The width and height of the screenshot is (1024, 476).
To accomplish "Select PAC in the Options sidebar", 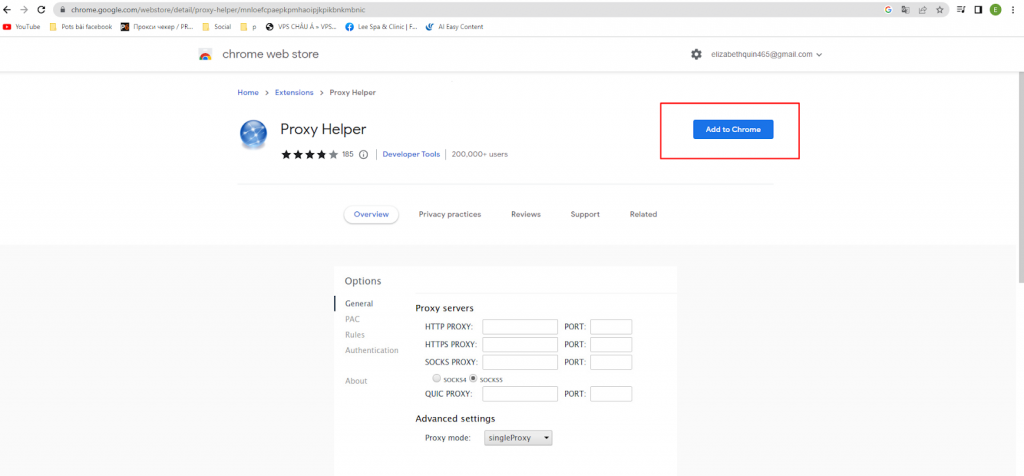I will coord(353,319).
